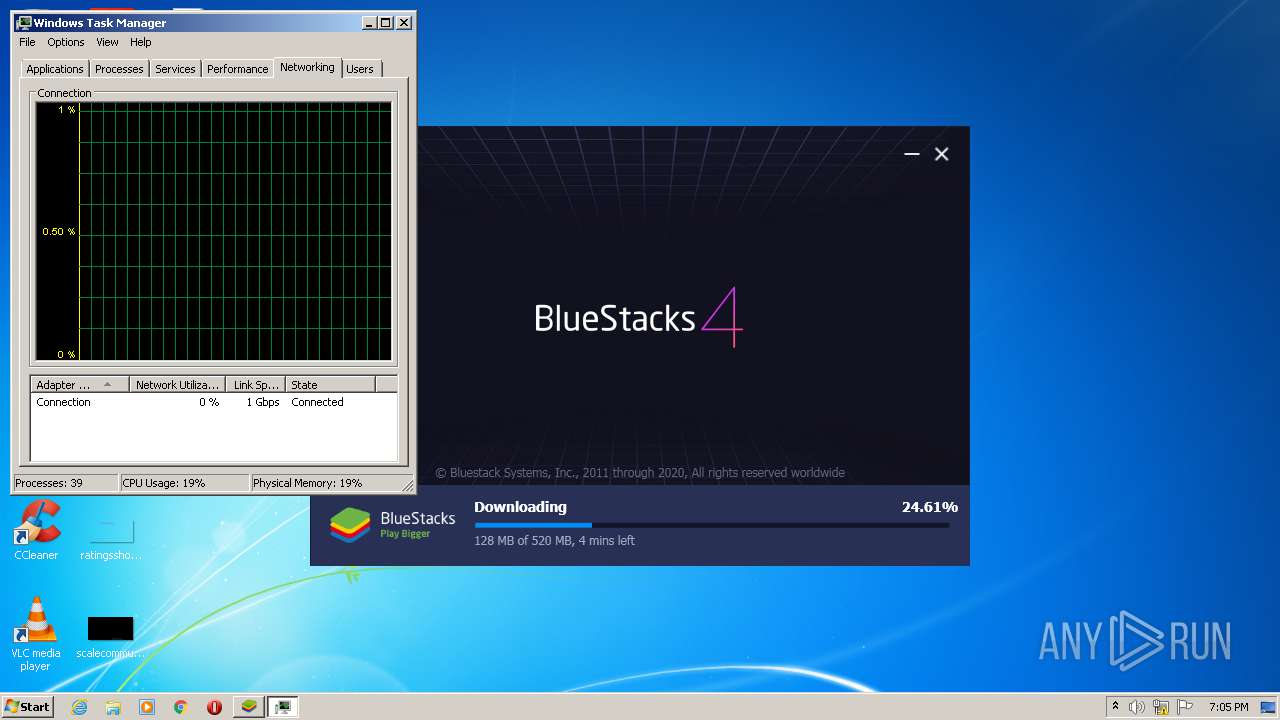The image size is (1280, 720).
Task: Sort by State column header
Action: (330, 384)
